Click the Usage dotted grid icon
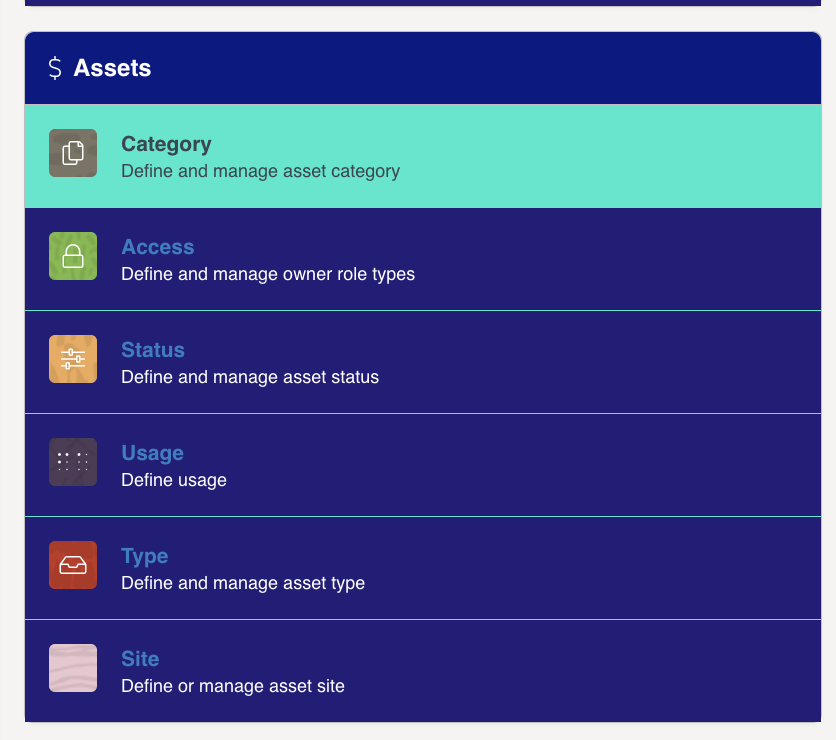This screenshot has width=836, height=740. pos(73,462)
